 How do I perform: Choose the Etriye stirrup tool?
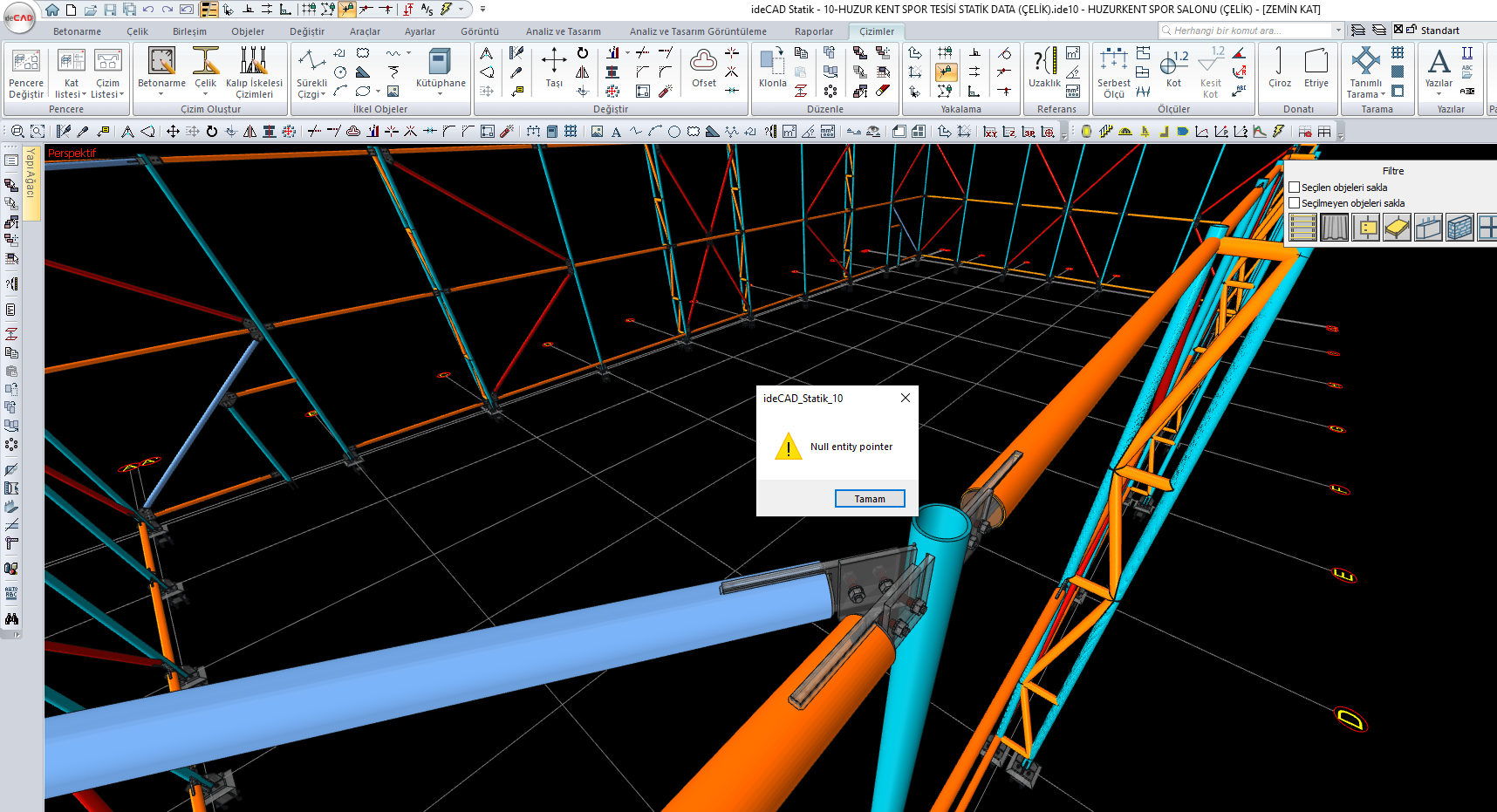1316,68
